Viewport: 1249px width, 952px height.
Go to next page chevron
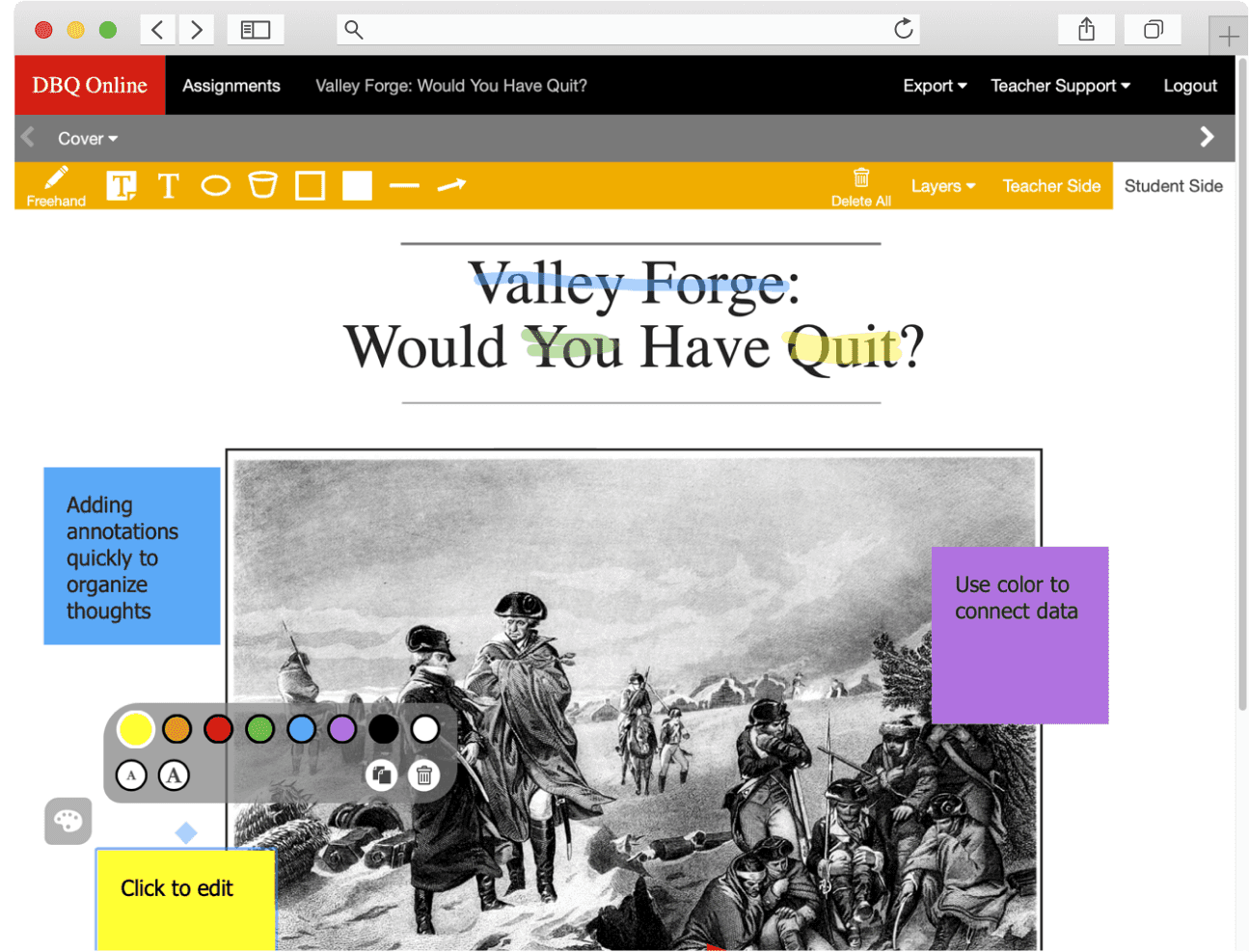click(x=1207, y=137)
